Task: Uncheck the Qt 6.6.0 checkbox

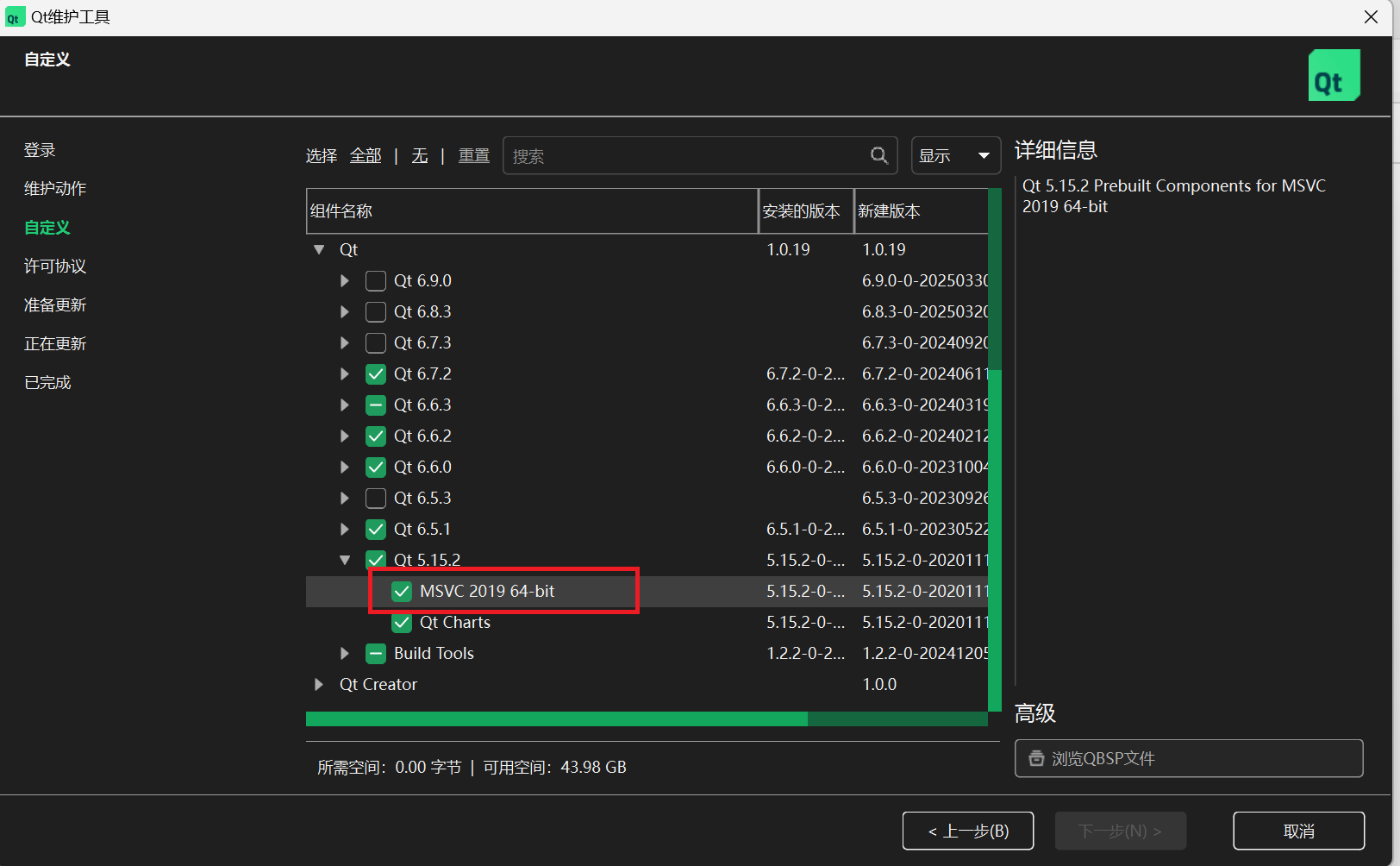Action: 376,468
